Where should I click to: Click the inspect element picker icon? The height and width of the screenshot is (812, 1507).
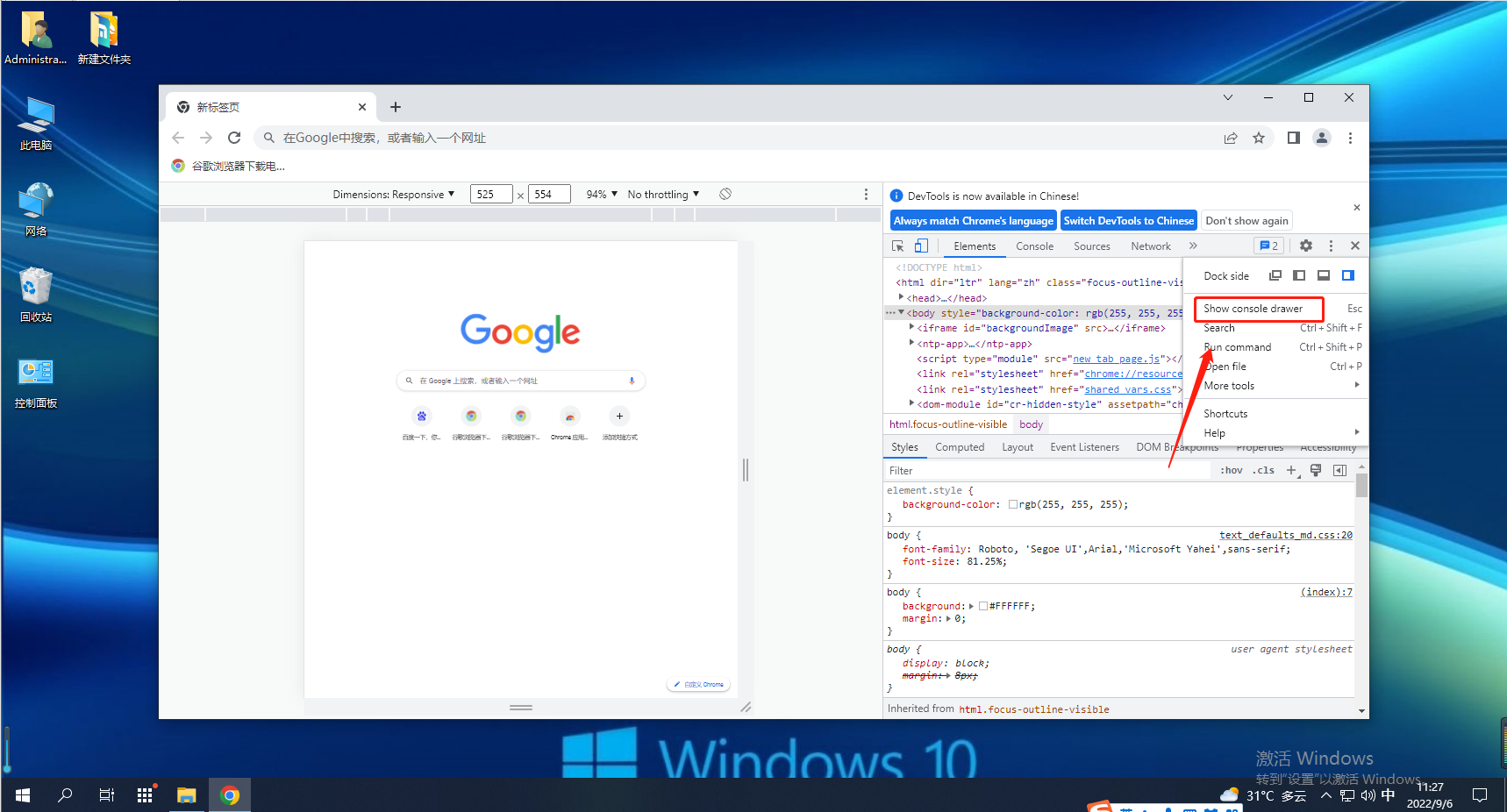[897, 246]
